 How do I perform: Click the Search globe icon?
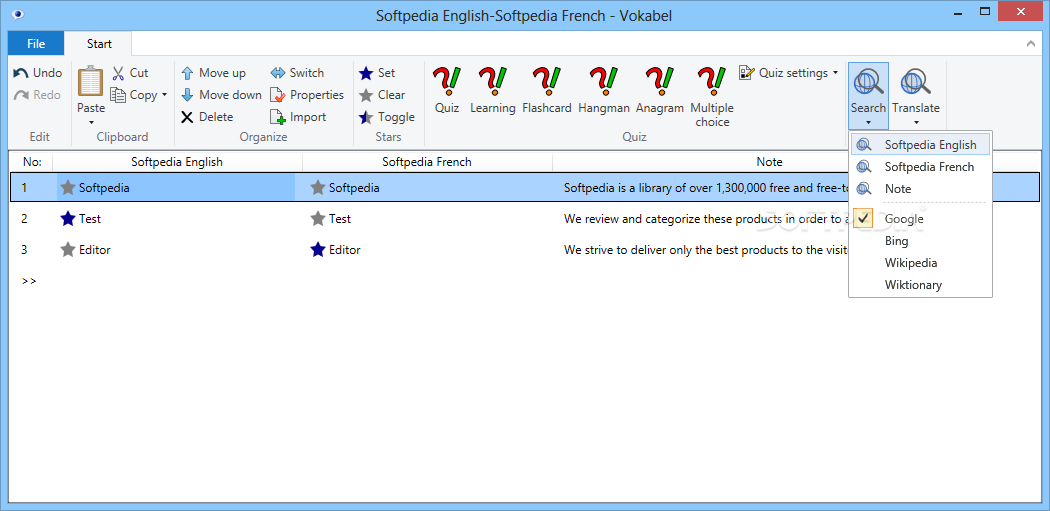tap(869, 82)
